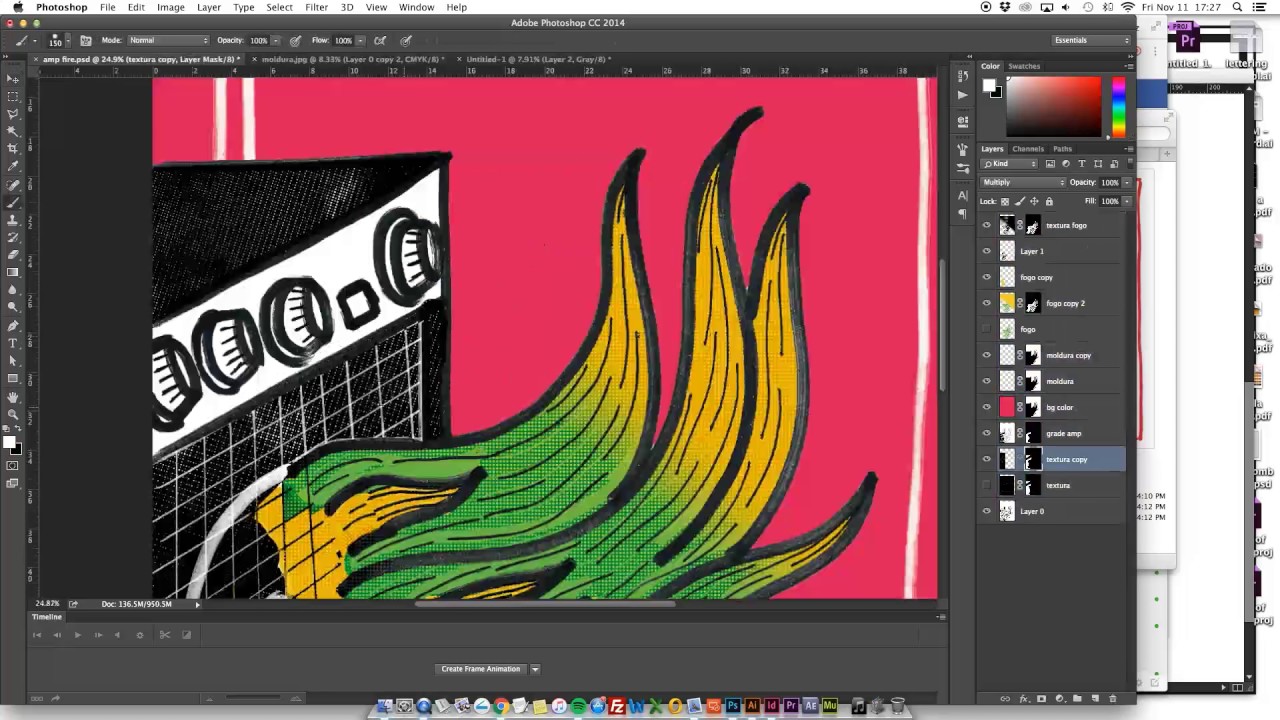Click the type layer filter icon
1280x720 pixels.
pos(1082,164)
